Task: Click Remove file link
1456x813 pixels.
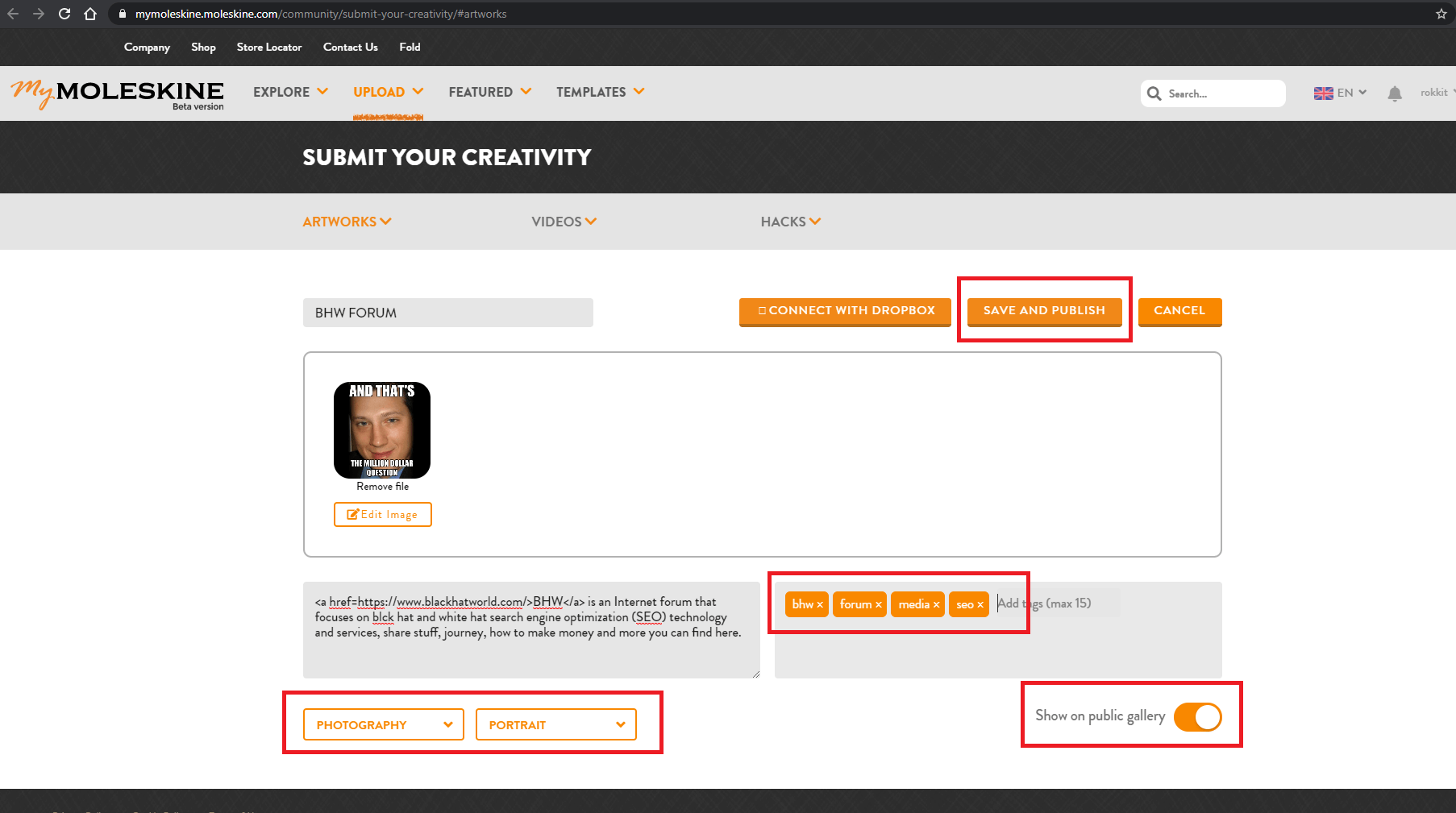Action: (383, 487)
